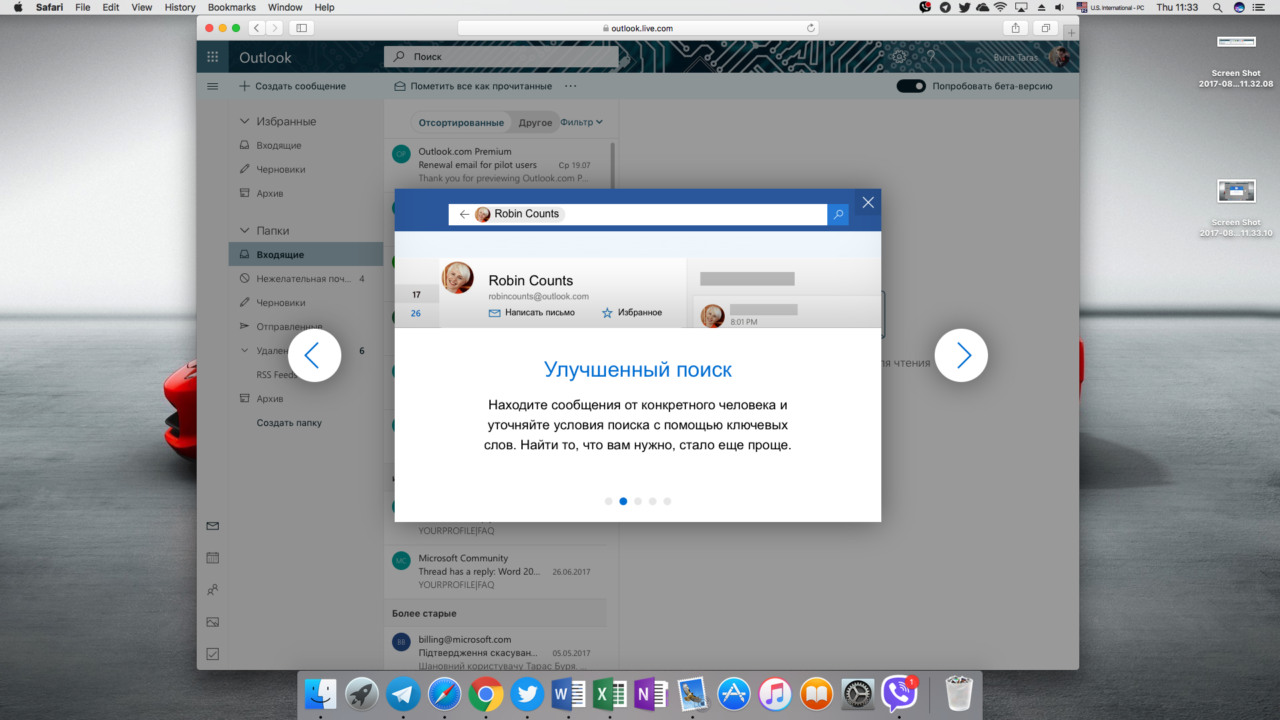This screenshot has width=1280, height=720.
Task: Select the third carousel page dot
Action: [x=638, y=501]
